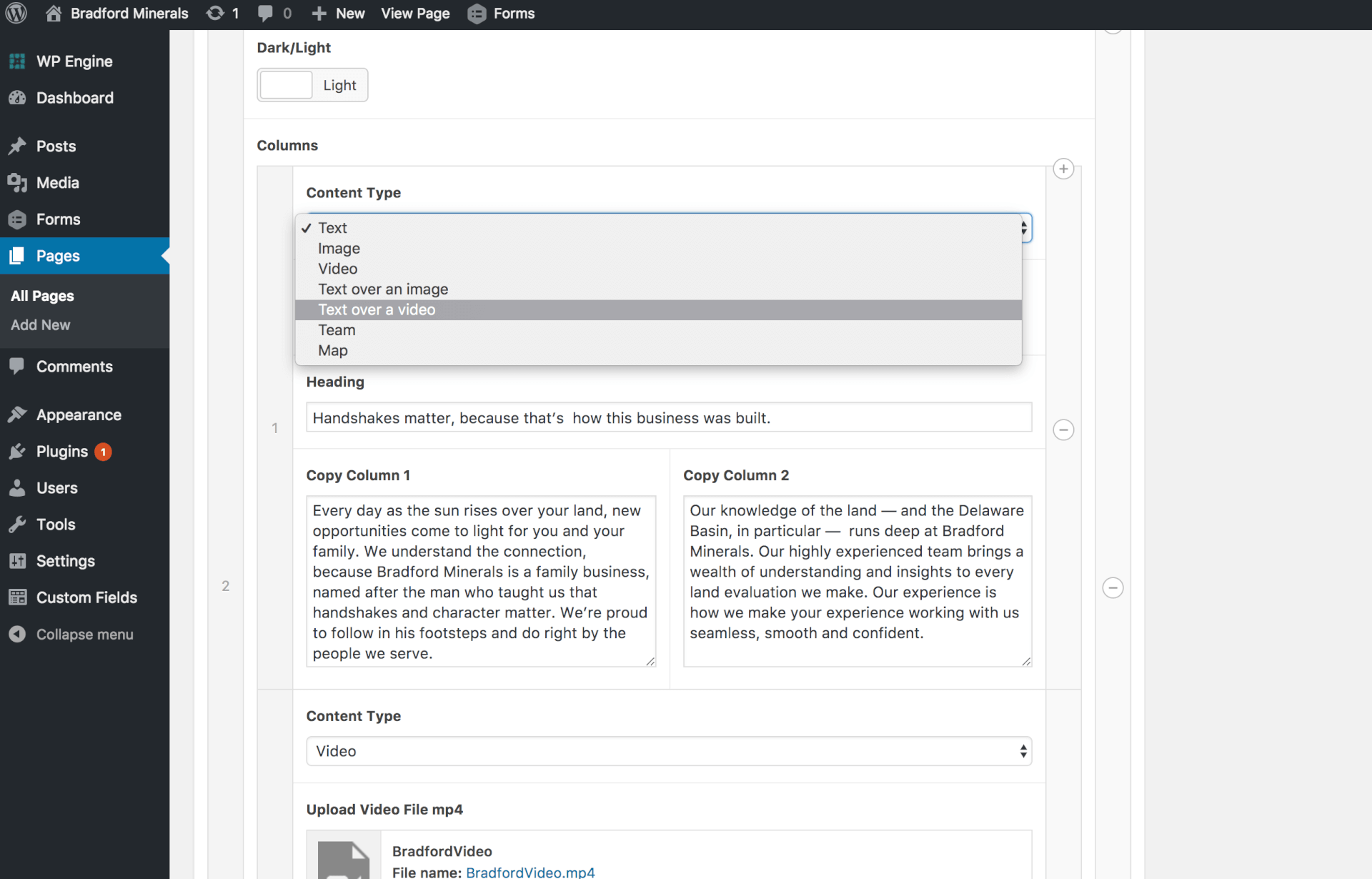Click the Bradford Minerals home icon
This screenshot has width=1372, height=879.
[x=54, y=14]
